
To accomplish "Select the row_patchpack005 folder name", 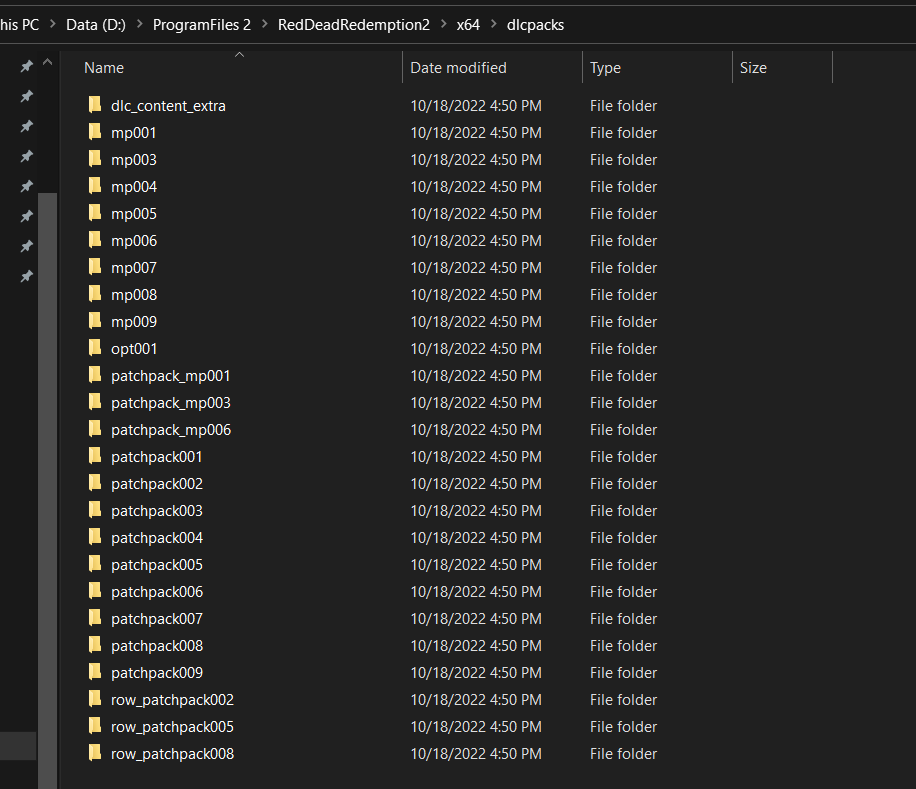I will (172, 727).
